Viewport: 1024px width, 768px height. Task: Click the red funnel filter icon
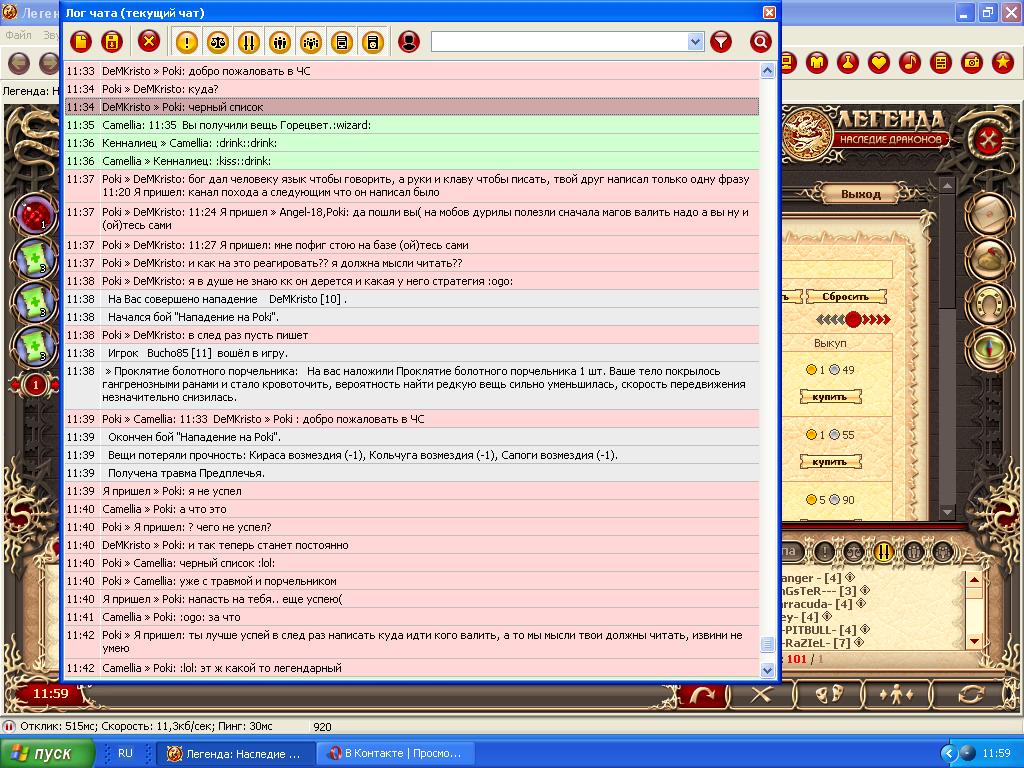[x=720, y=41]
